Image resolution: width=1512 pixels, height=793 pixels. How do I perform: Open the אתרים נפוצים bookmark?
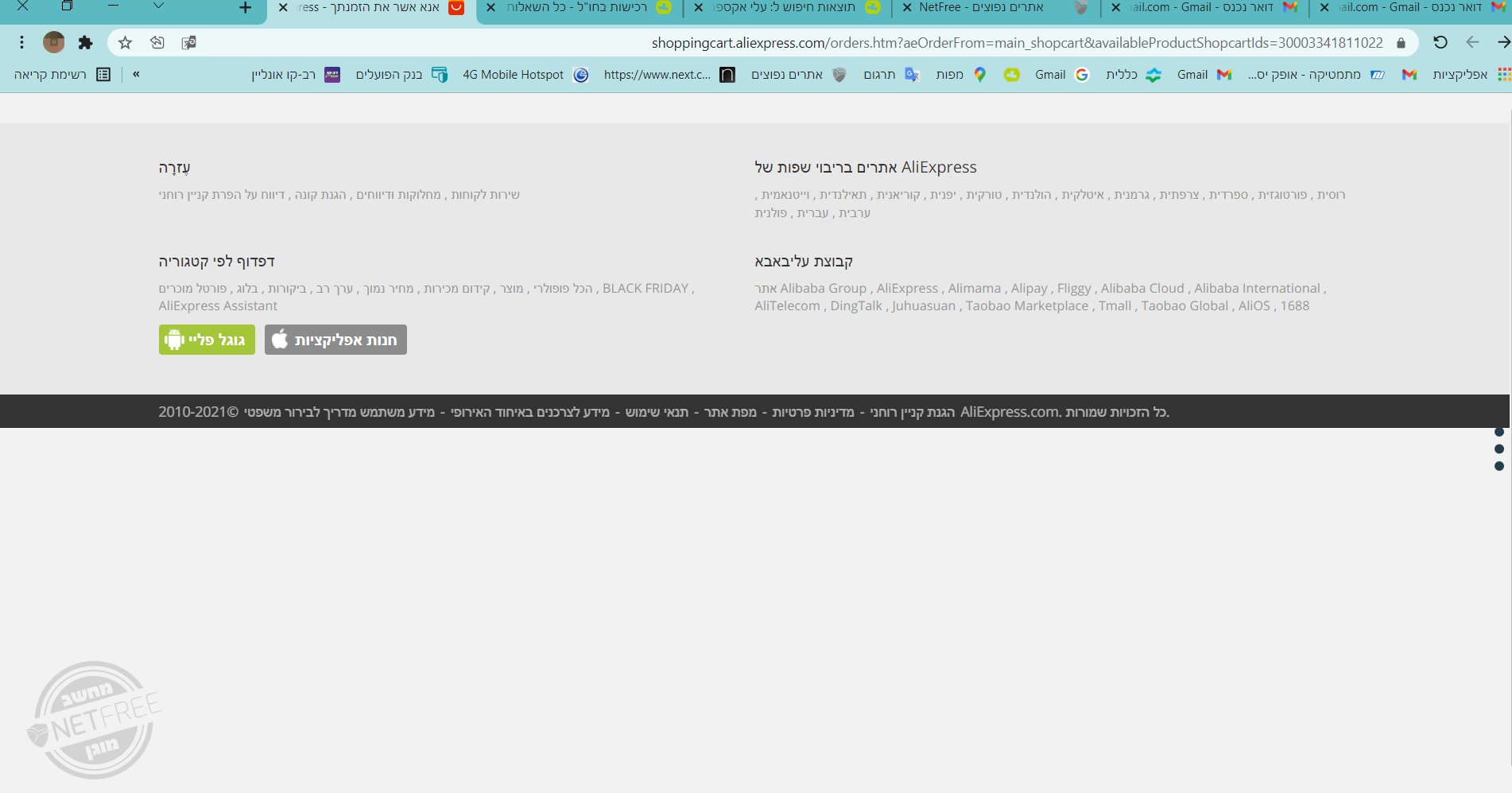(799, 75)
